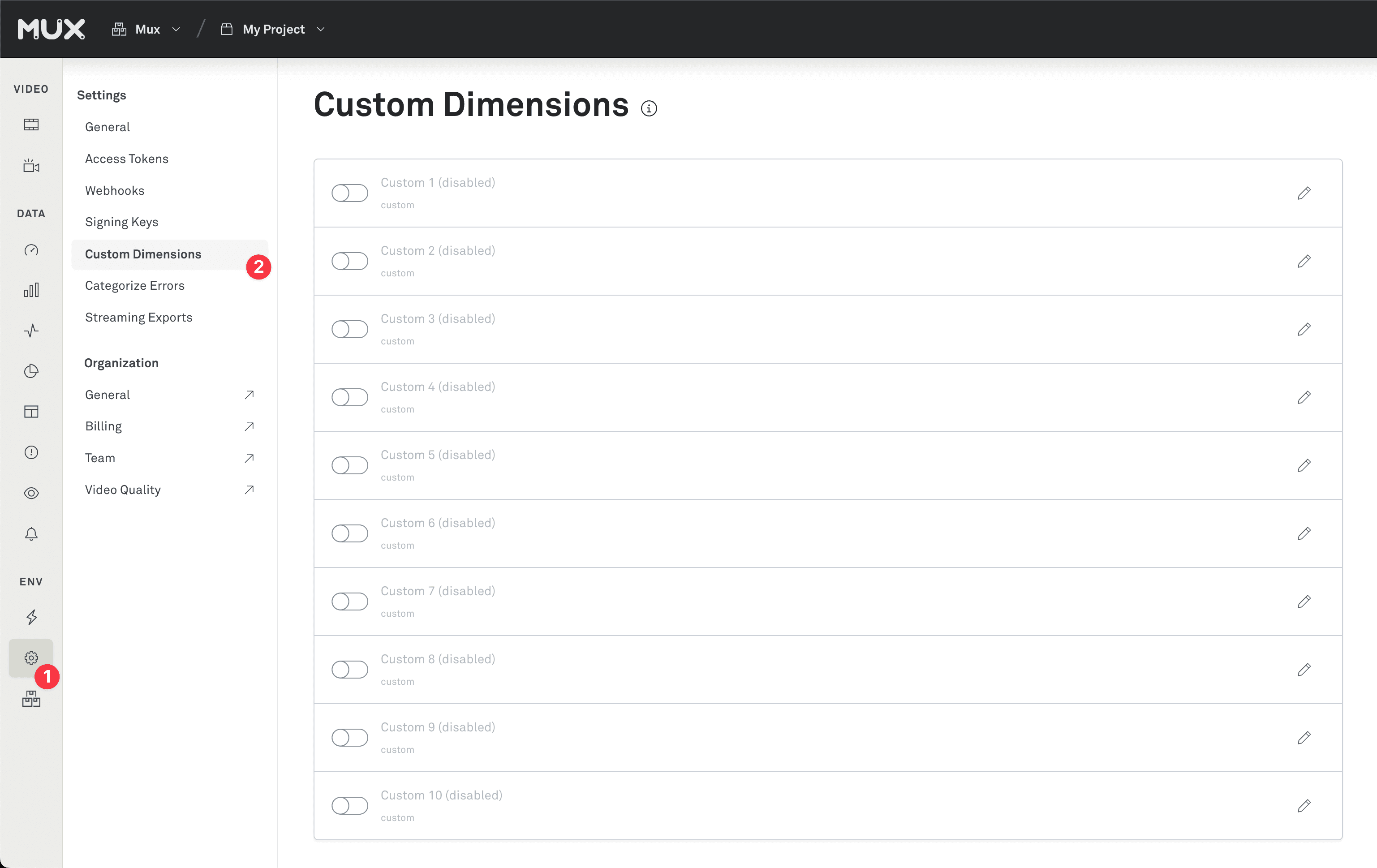
Task: Open the bell alerts icon
Action: click(31, 534)
